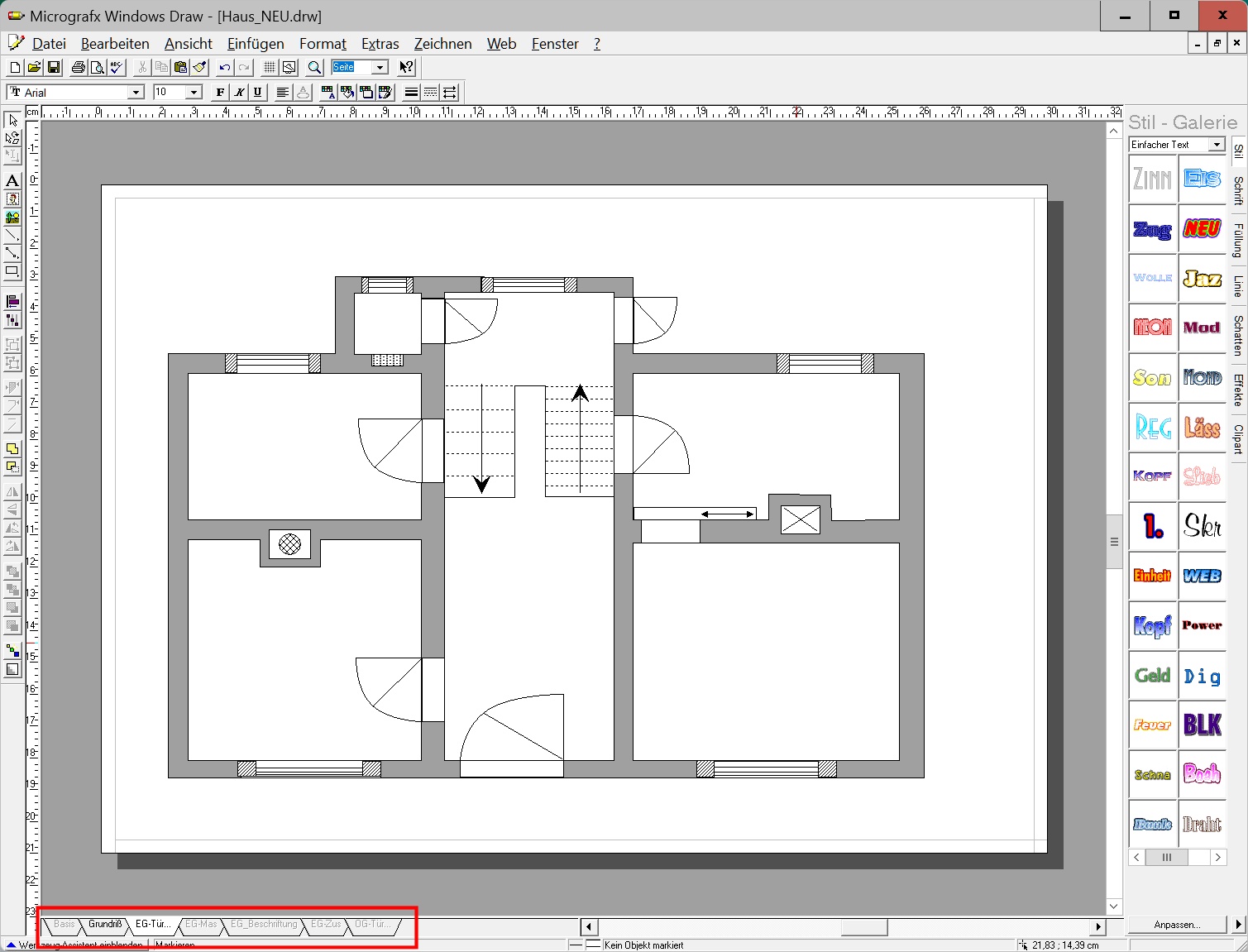Save the drawing with the floppy disk icon
This screenshot has height=952, width=1248.
[54, 68]
